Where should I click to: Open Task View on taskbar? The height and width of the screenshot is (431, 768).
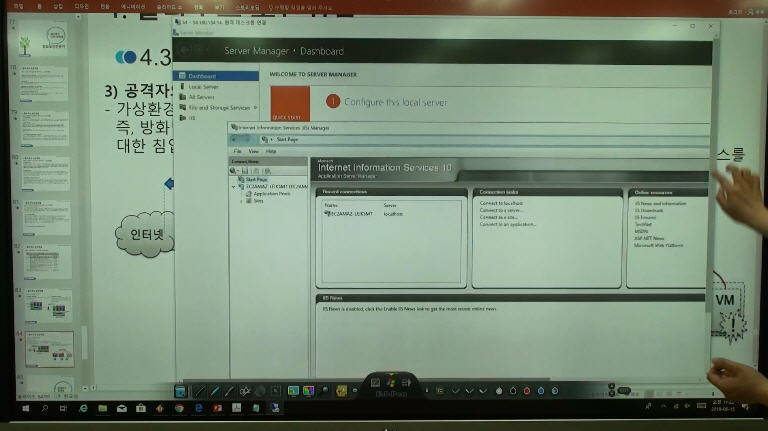(x=64, y=408)
